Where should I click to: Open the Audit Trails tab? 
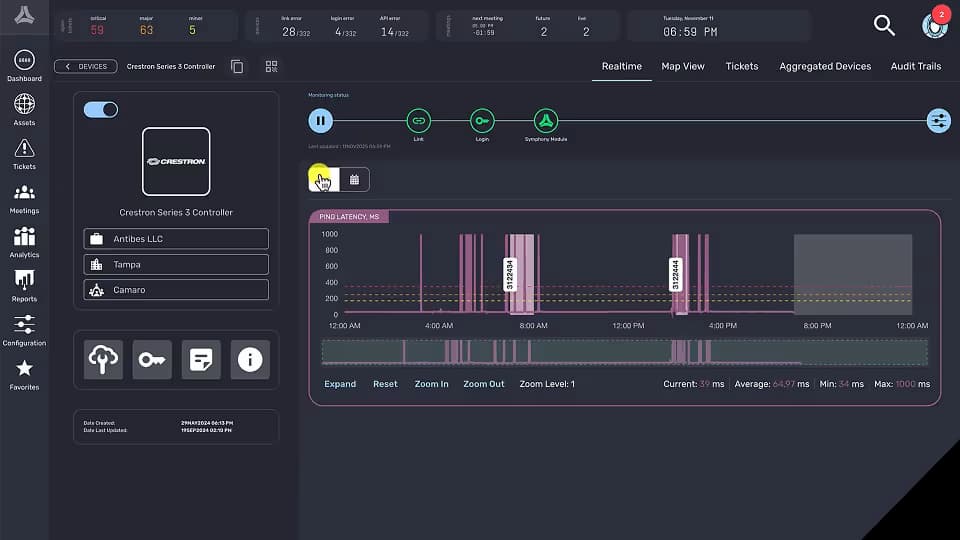[x=915, y=66]
